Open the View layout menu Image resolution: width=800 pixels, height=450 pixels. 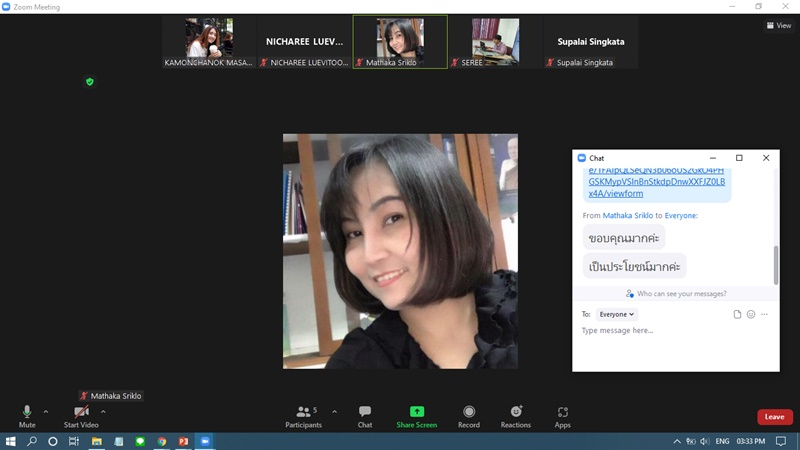point(778,26)
